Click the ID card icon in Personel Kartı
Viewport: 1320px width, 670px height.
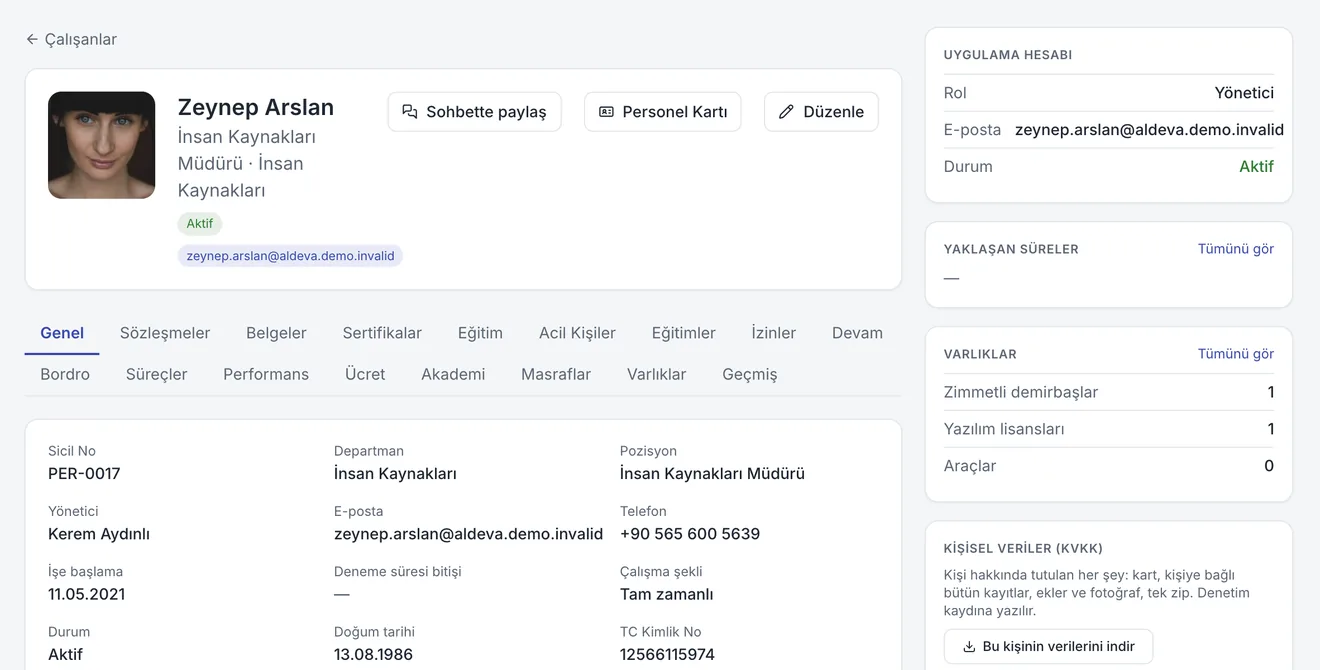(606, 112)
